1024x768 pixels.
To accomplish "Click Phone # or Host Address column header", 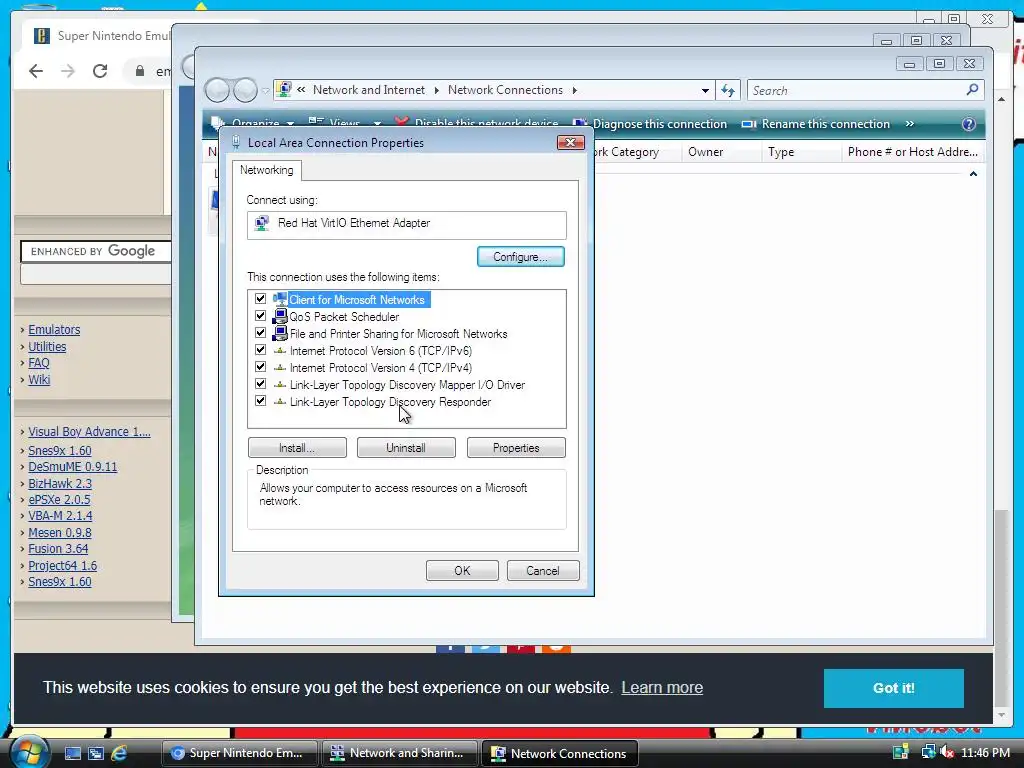I will [x=912, y=152].
